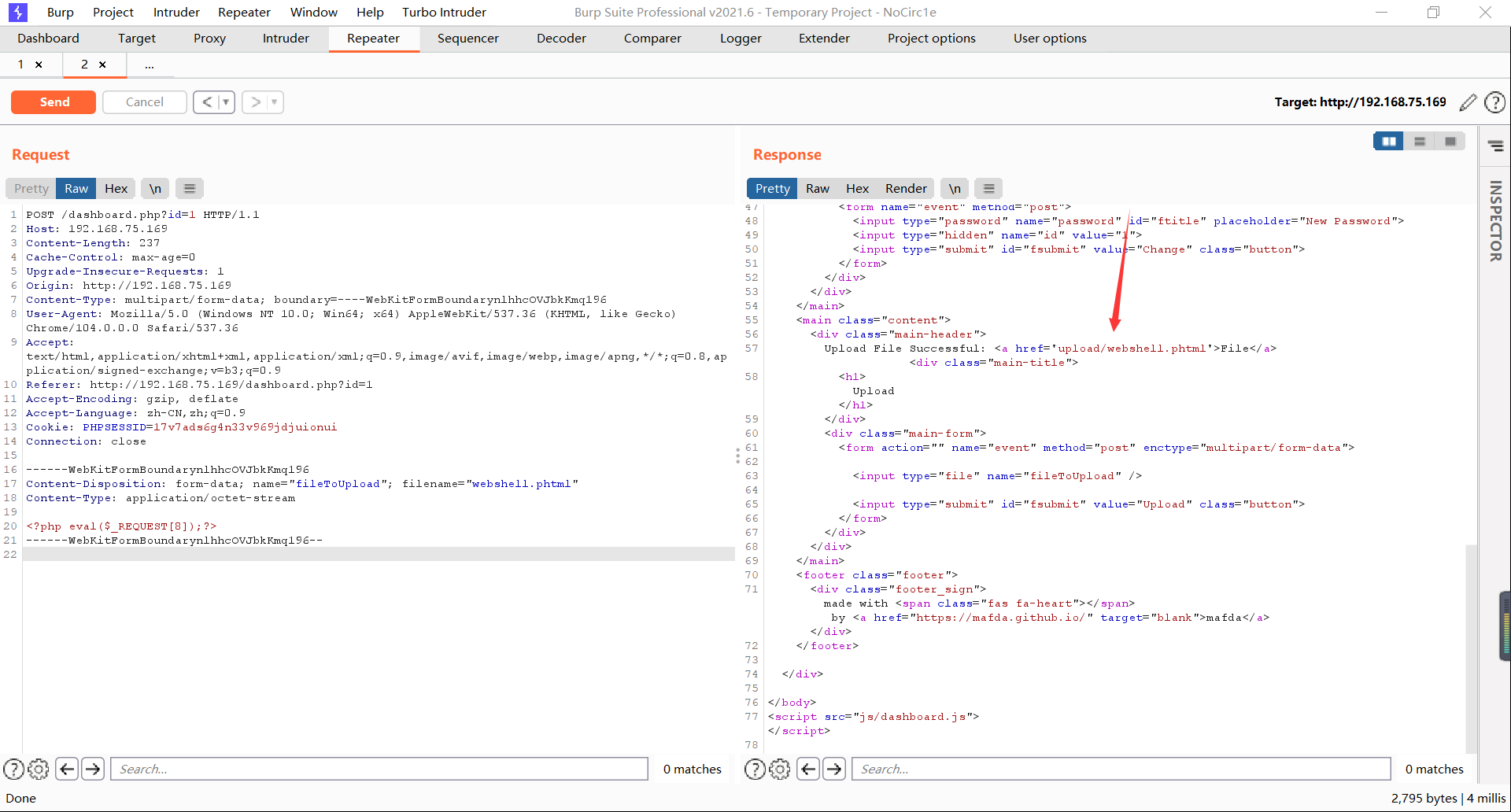Switch request view to Hex
This screenshot has width=1511, height=812.
pos(116,189)
